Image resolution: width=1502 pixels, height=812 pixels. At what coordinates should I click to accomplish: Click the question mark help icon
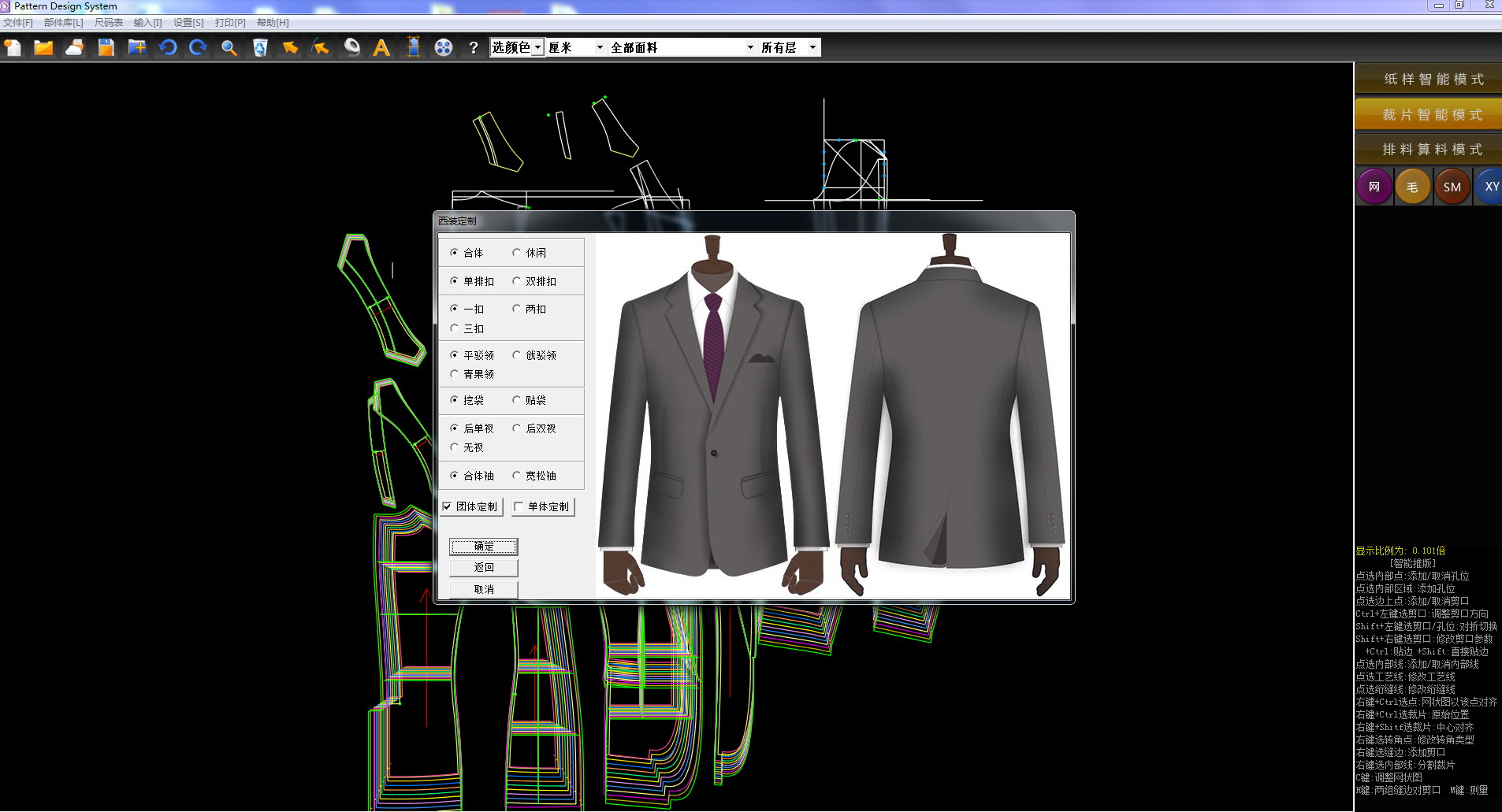[474, 48]
